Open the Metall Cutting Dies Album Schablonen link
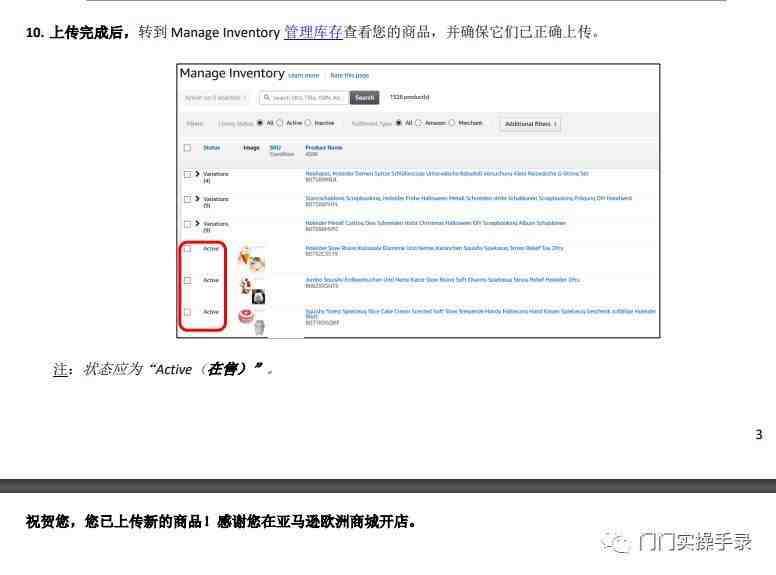776x575 pixels. (x=436, y=223)
